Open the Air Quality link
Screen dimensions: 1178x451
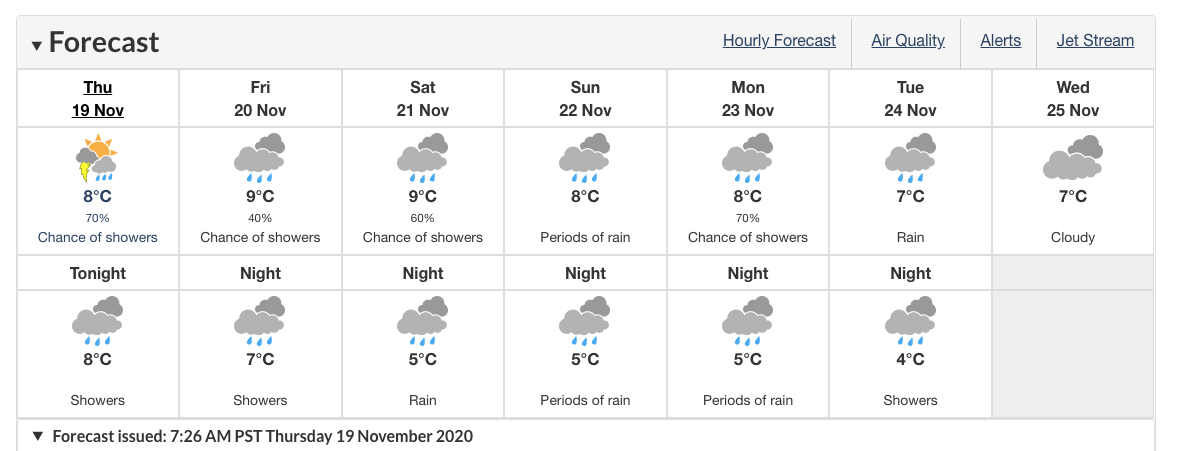tap(908, 41)
